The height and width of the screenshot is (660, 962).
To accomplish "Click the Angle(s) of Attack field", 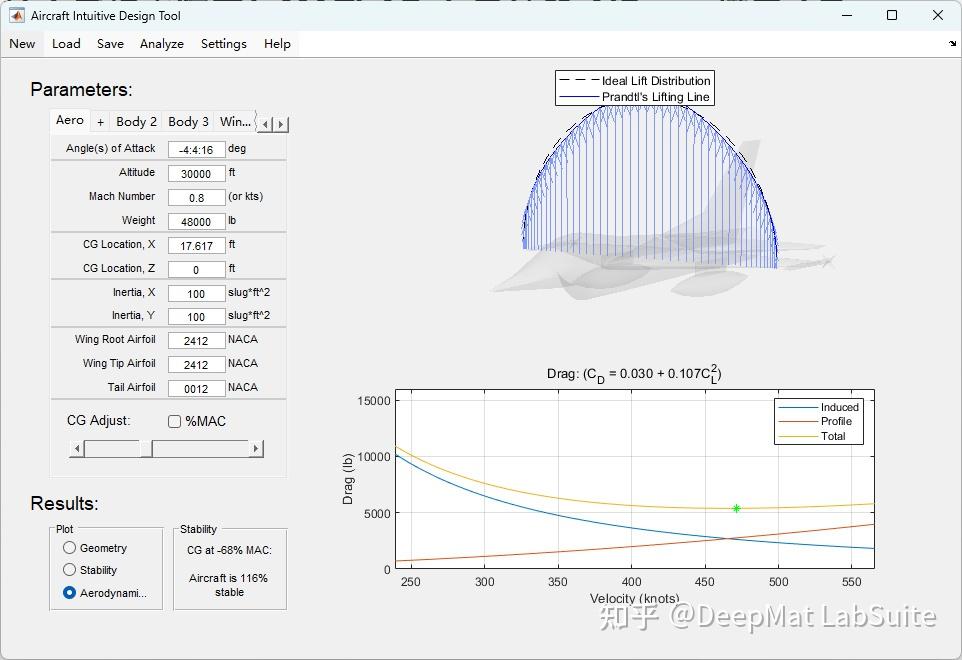I will [196, 150].
